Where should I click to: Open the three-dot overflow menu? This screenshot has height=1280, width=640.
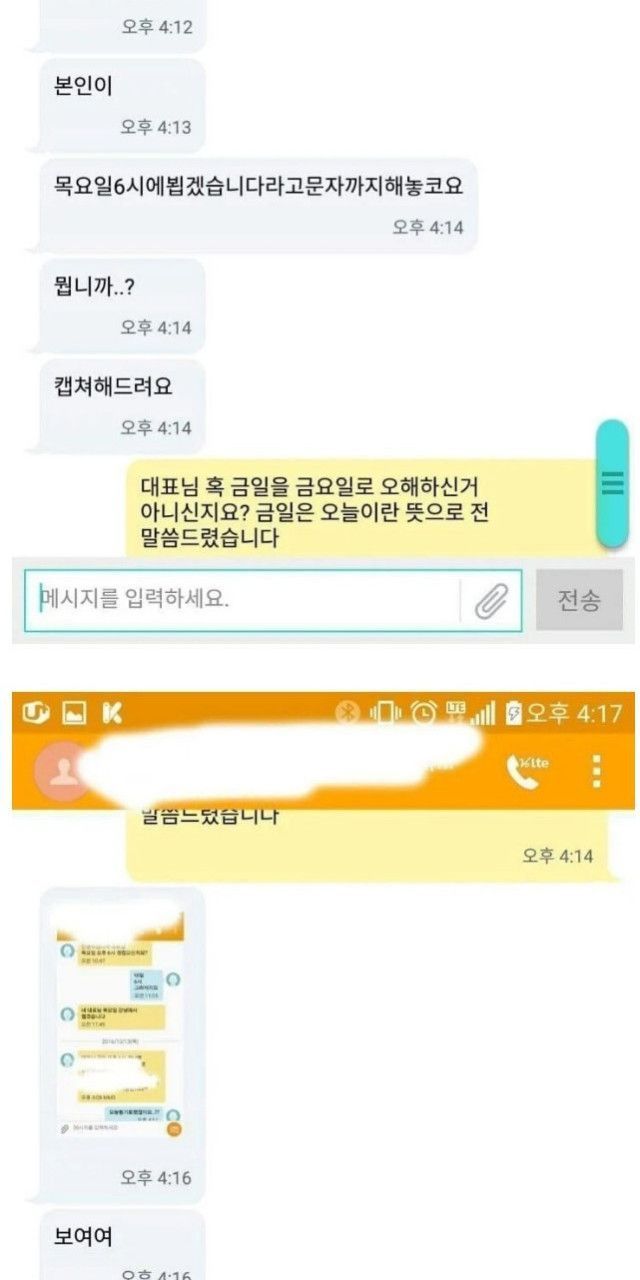pyautogui.click(x=597, y=771)
